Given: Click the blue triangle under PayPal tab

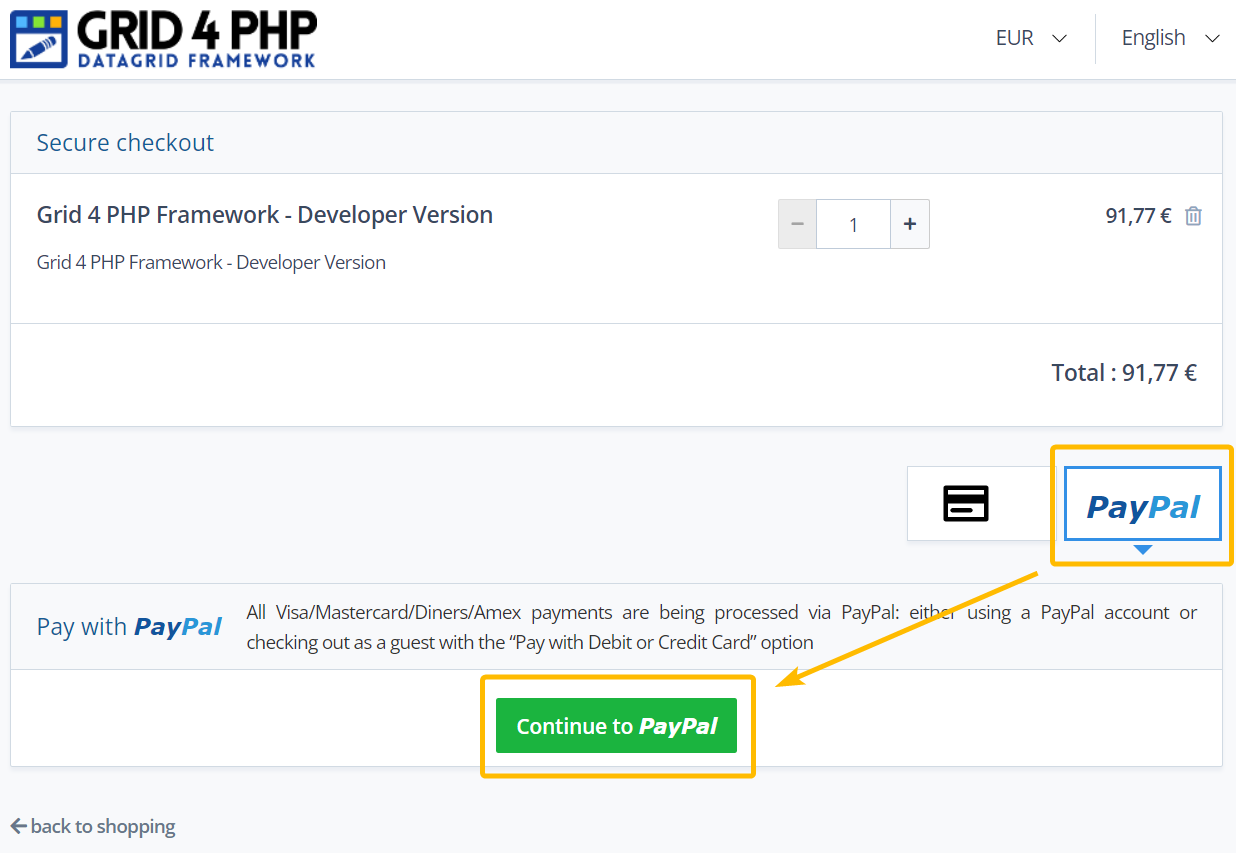Looking at the screenshot, I should coord(1143,549).
